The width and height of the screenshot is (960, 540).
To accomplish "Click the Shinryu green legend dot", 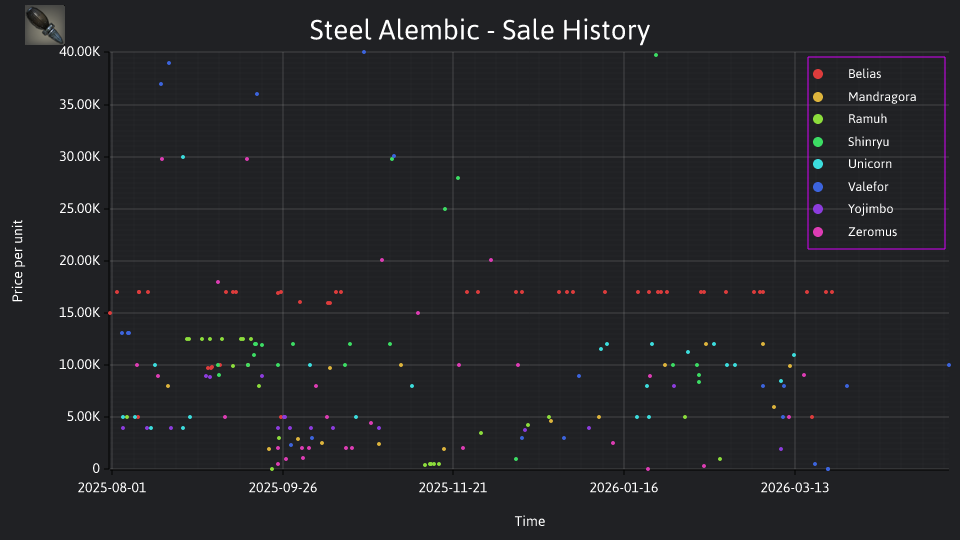I will pyautogui.click(x=818, y=142).
